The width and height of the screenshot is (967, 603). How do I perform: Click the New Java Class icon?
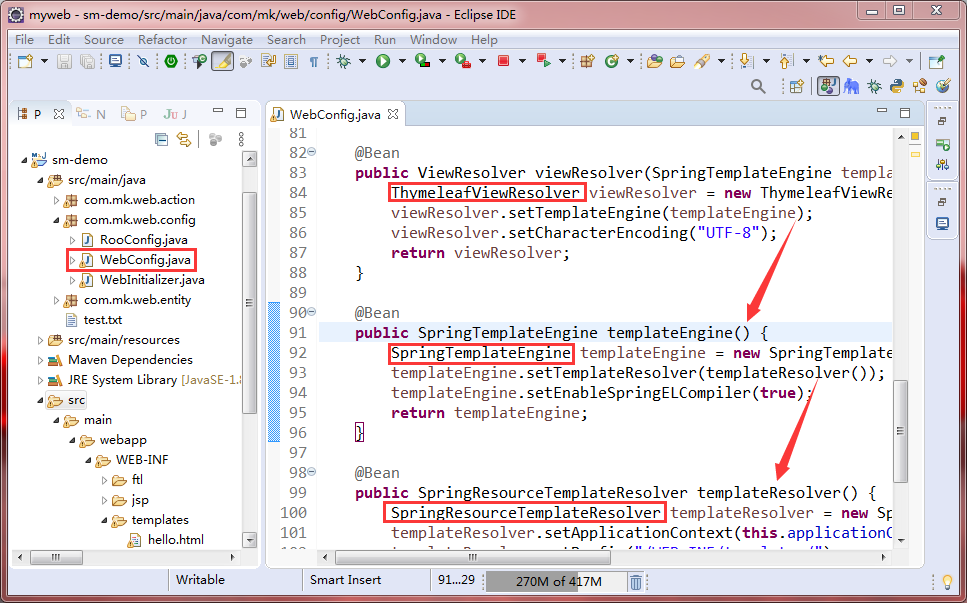[x=611, y=61]
